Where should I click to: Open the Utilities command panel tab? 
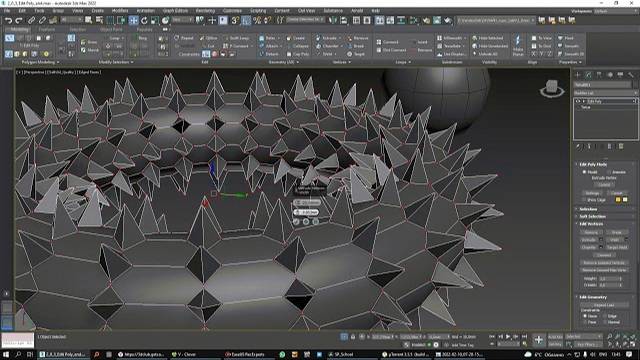(x=631, y=75)
